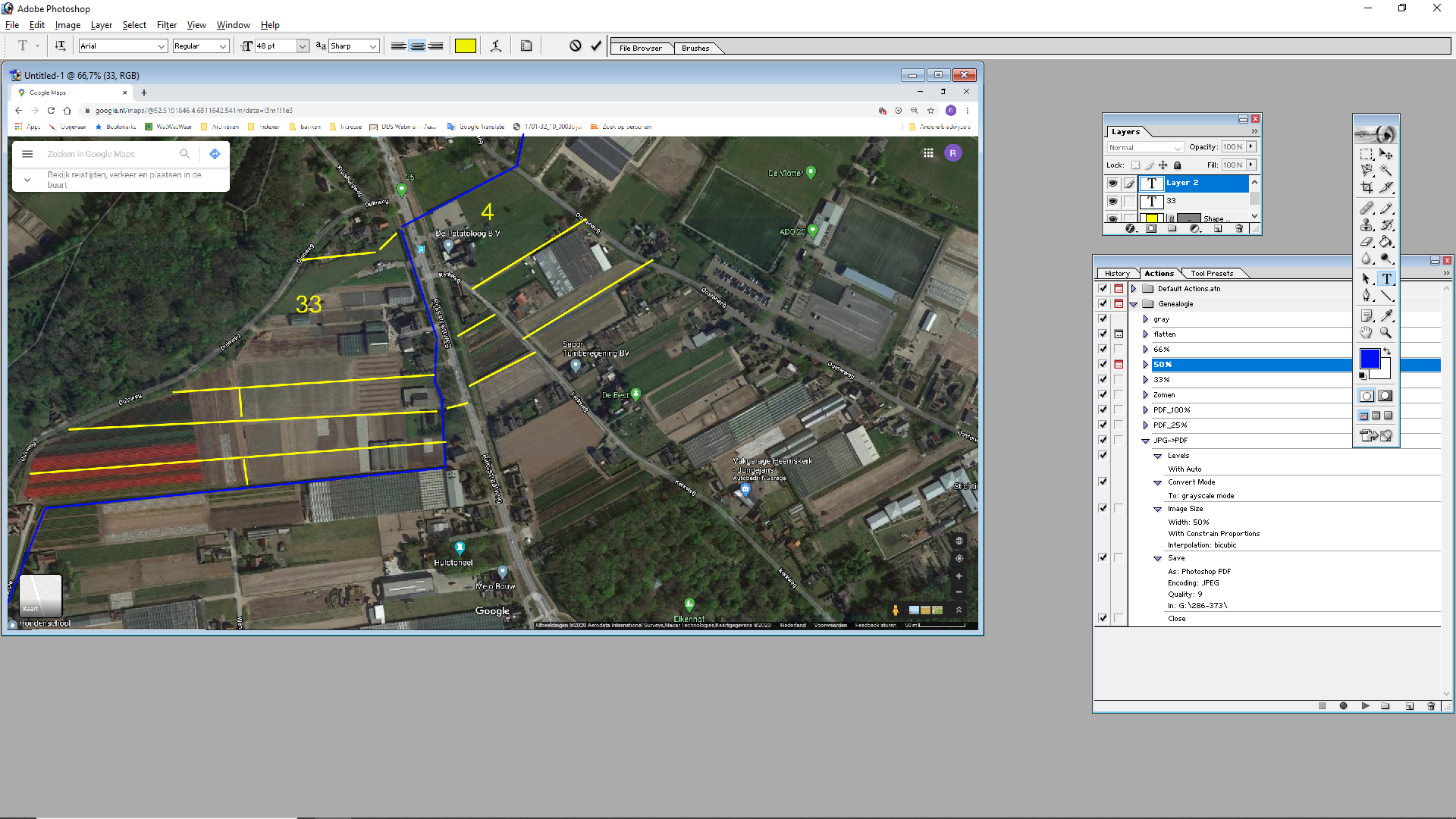Enable Quick Mask mode
Image resolution: width=1456 pixels, height=819 pixels.
click(x=1385, y=396)
